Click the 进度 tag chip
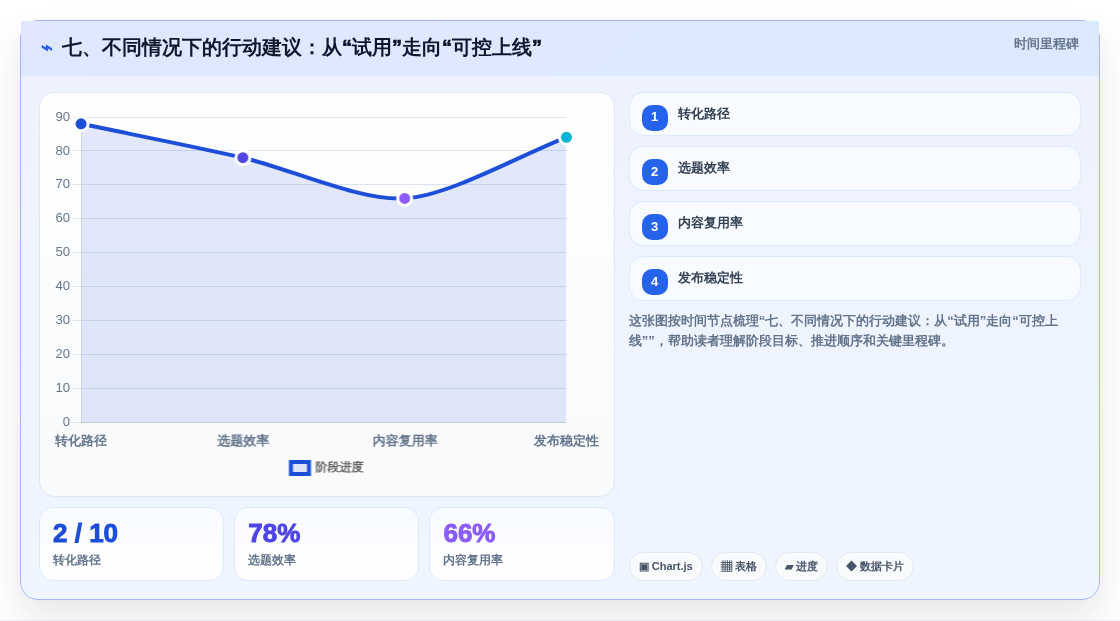This screenshot has width=1120, height=621. pos(801,567)
